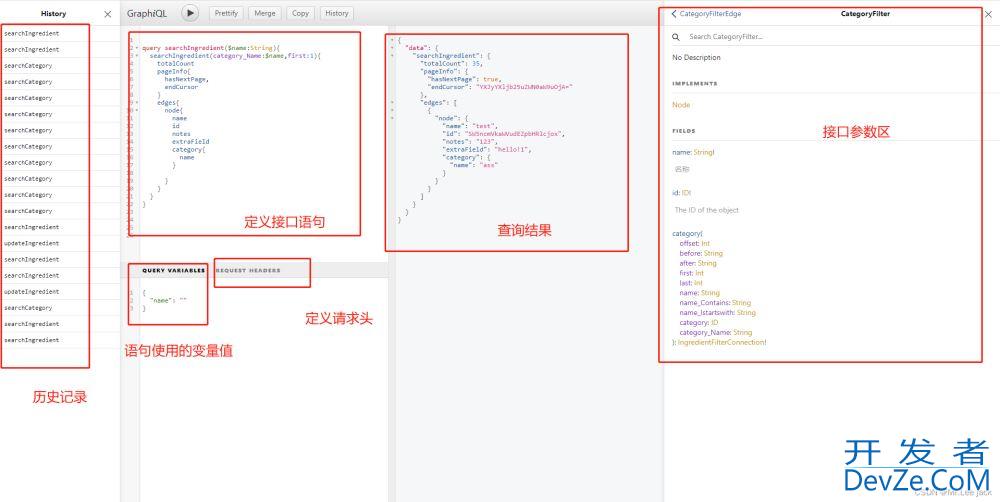Click String type of after argument
Viewport: 1000px width, 502px height.
click(707, 263)
